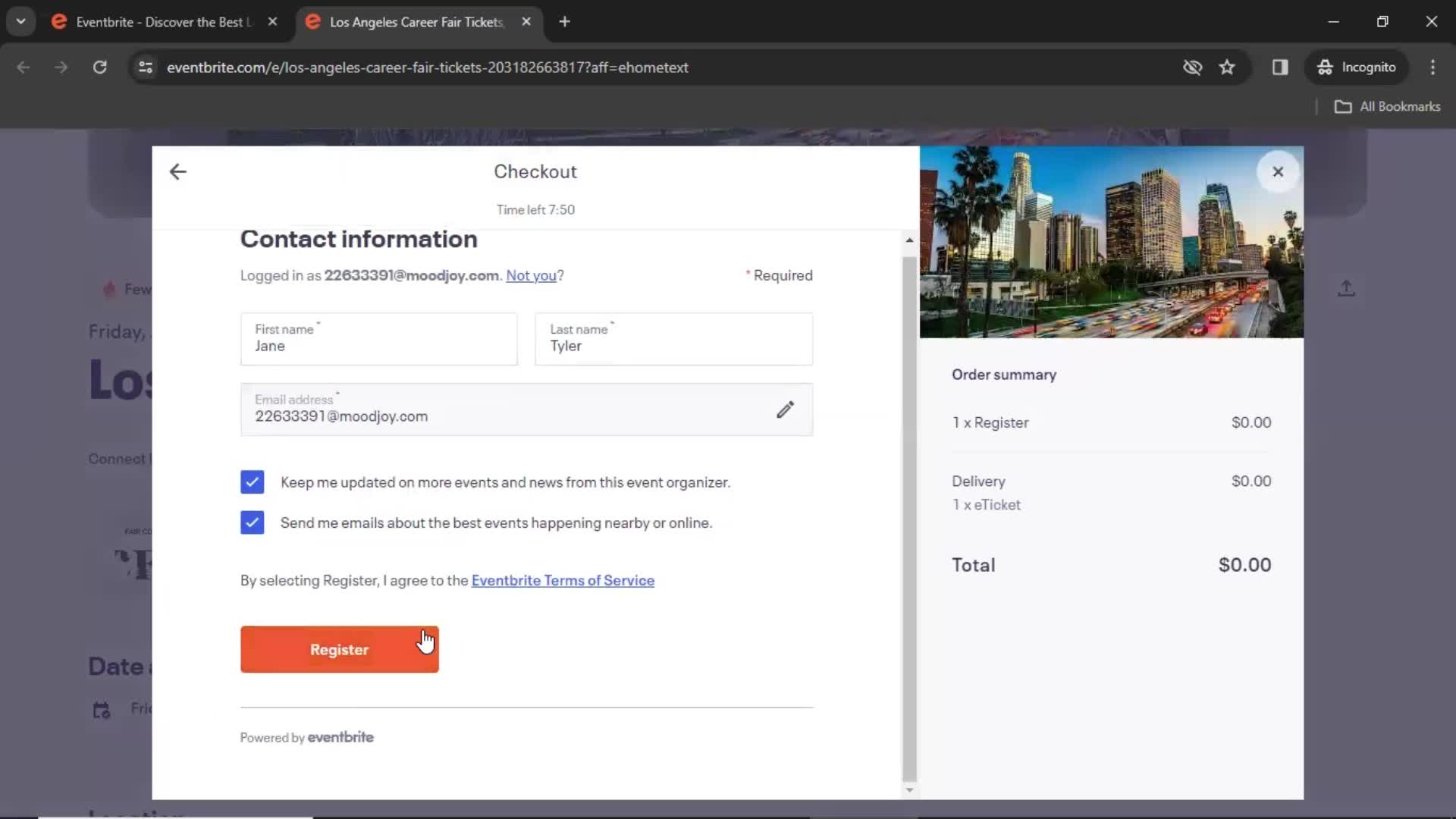Click the bookmark/save icon in browser toolbar
The height and width of the screenshot is (819, 1456).
[x=1226, y=67]
